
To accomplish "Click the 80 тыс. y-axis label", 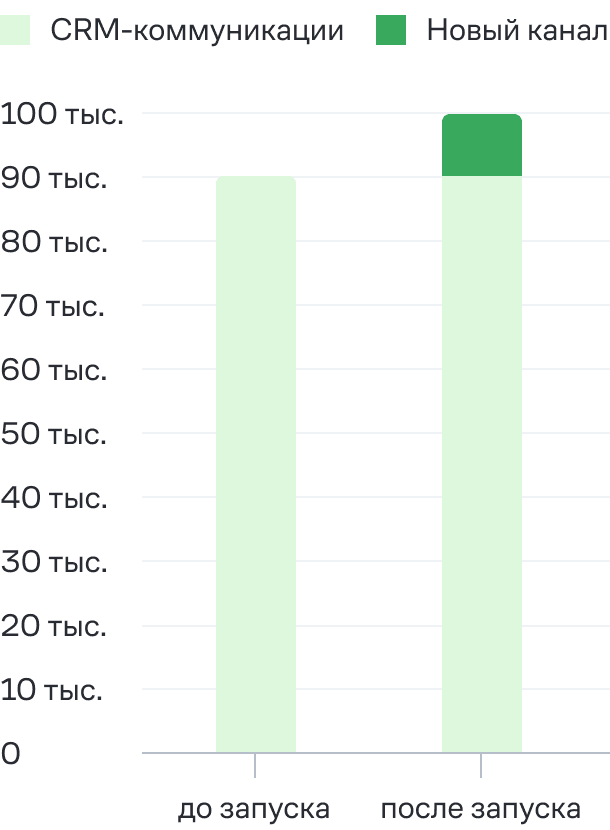I will (53, 242).
